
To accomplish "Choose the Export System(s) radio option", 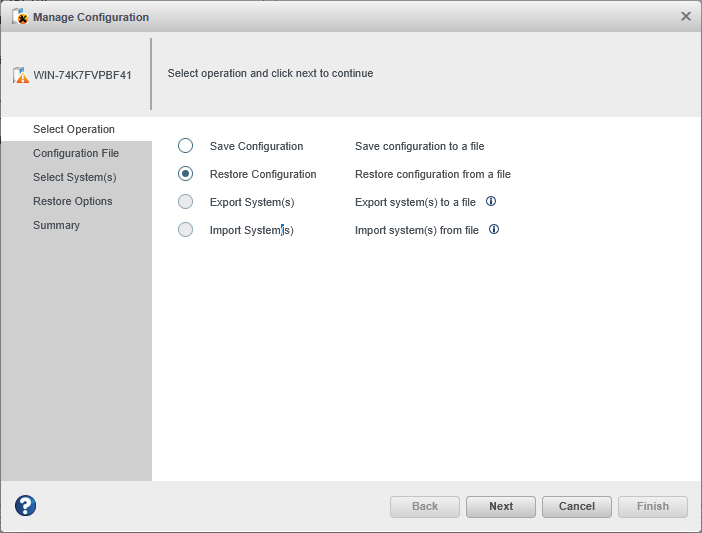I will (185, 202).
